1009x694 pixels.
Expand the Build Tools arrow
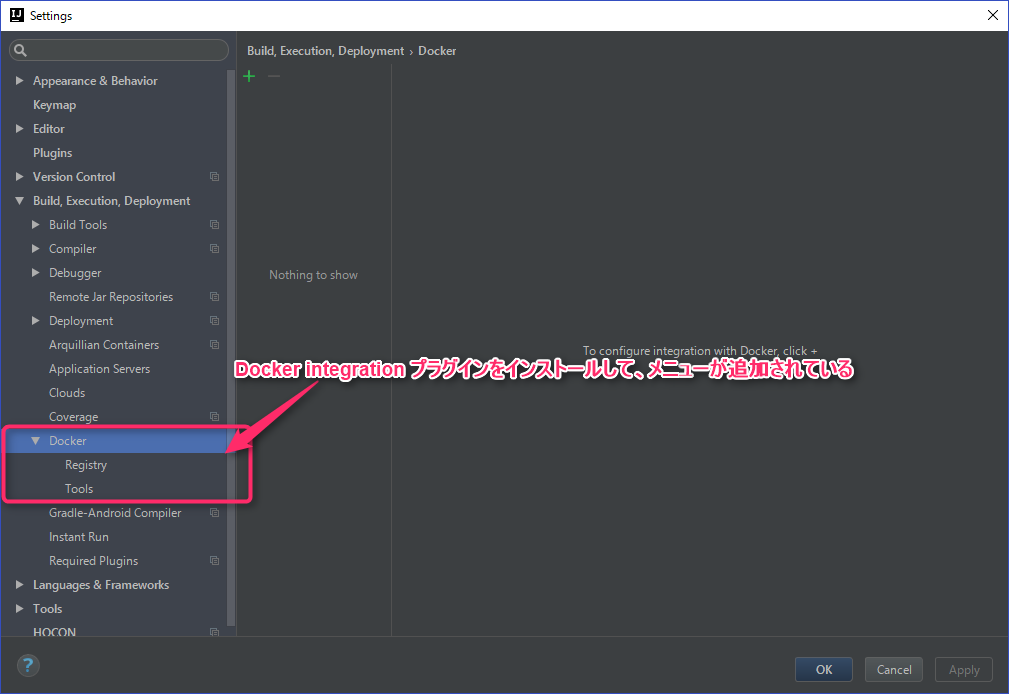click(35, 225)
